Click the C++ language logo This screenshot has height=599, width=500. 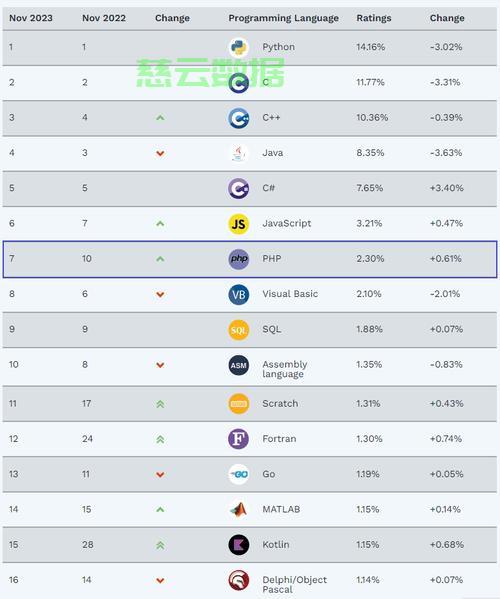click(x=238, y=118)
